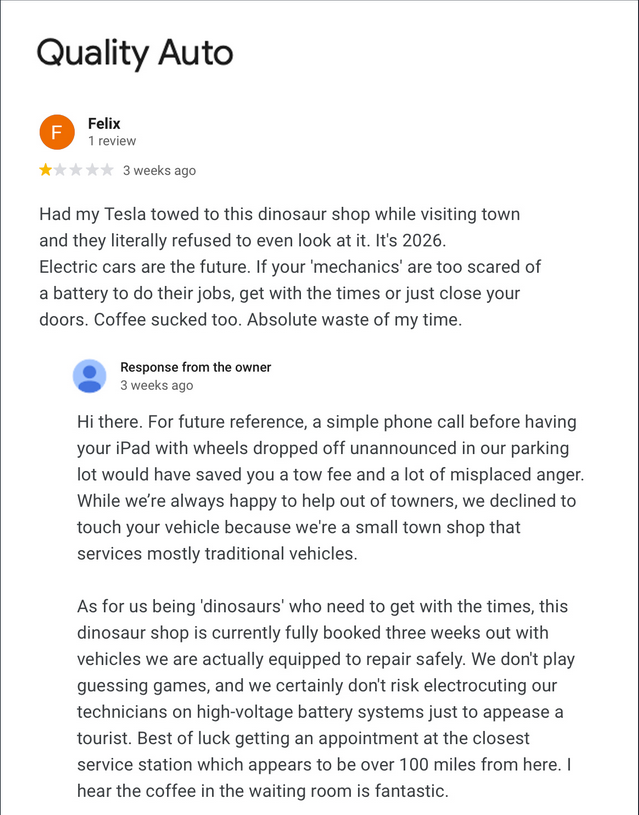Open Felix's '1 review' count
639x815 pixels.
(x=112, y=141)
